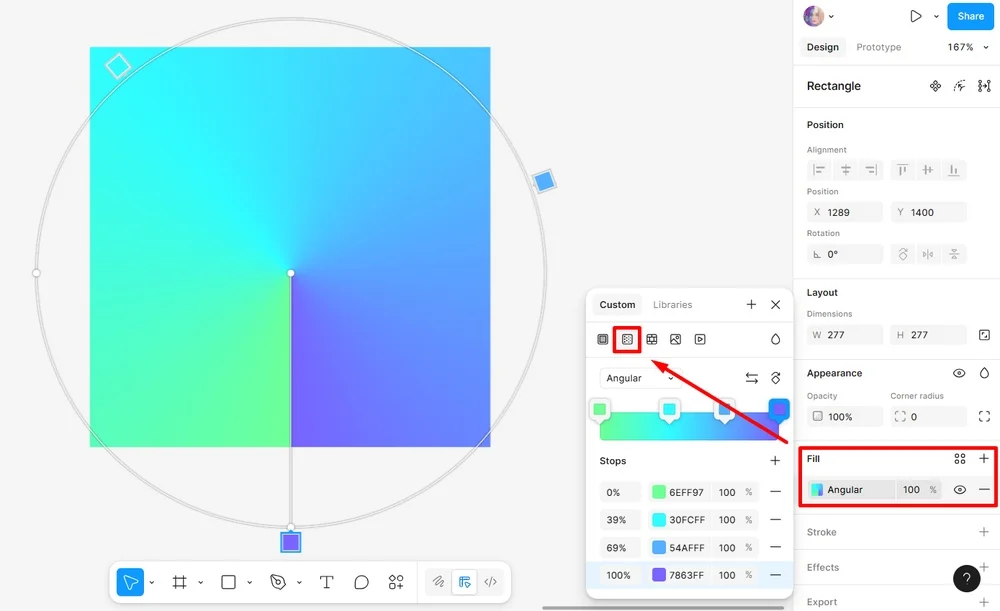The height and width of the screenshot is (611, 1000).
Task: Expand Move tool options chevron
Action: click(152, 582)
